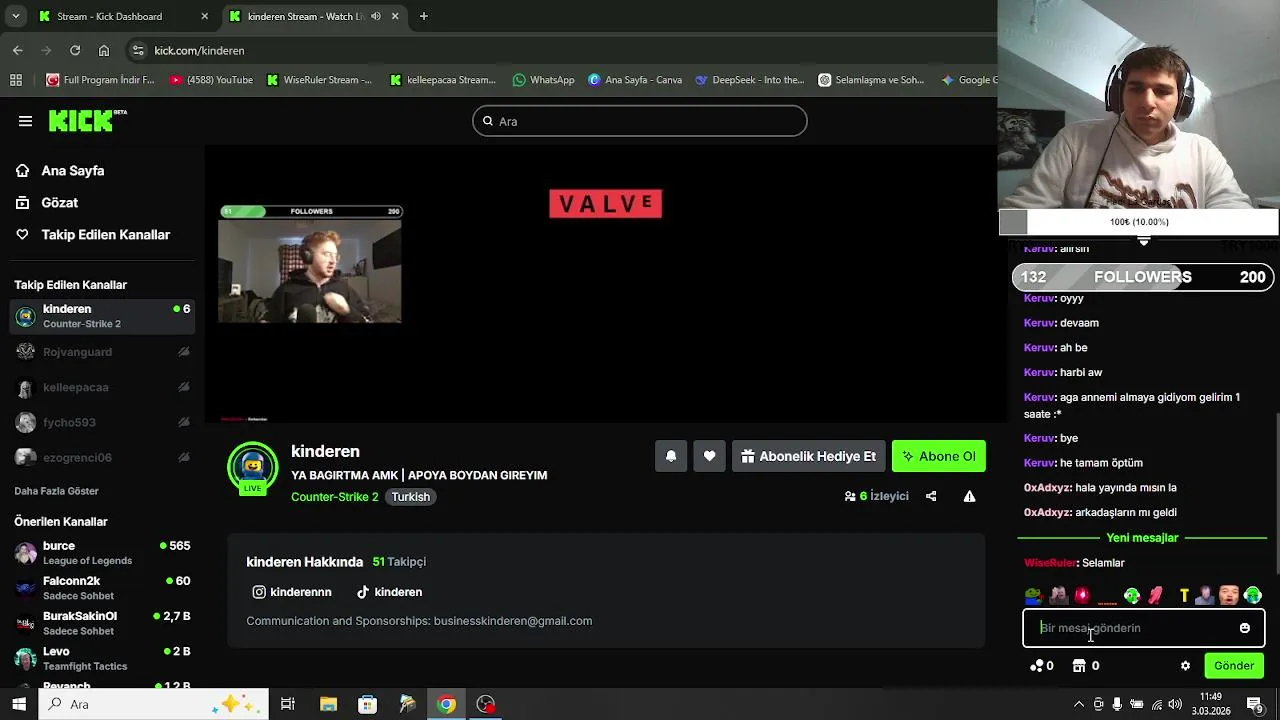Open Falconn2k recommended channel
Viewport: 1280px width, 720px height.
tap(102, 588)
